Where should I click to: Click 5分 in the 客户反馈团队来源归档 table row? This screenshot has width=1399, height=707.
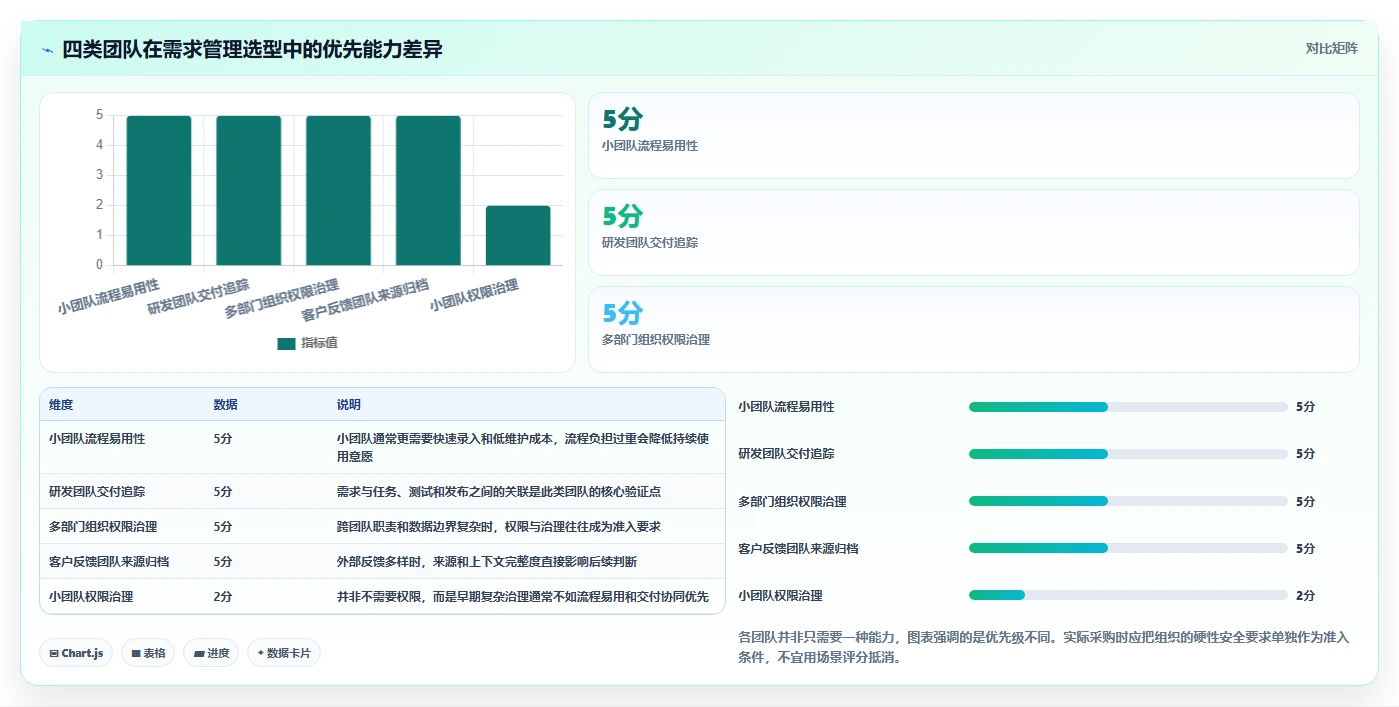click(222, 562)
